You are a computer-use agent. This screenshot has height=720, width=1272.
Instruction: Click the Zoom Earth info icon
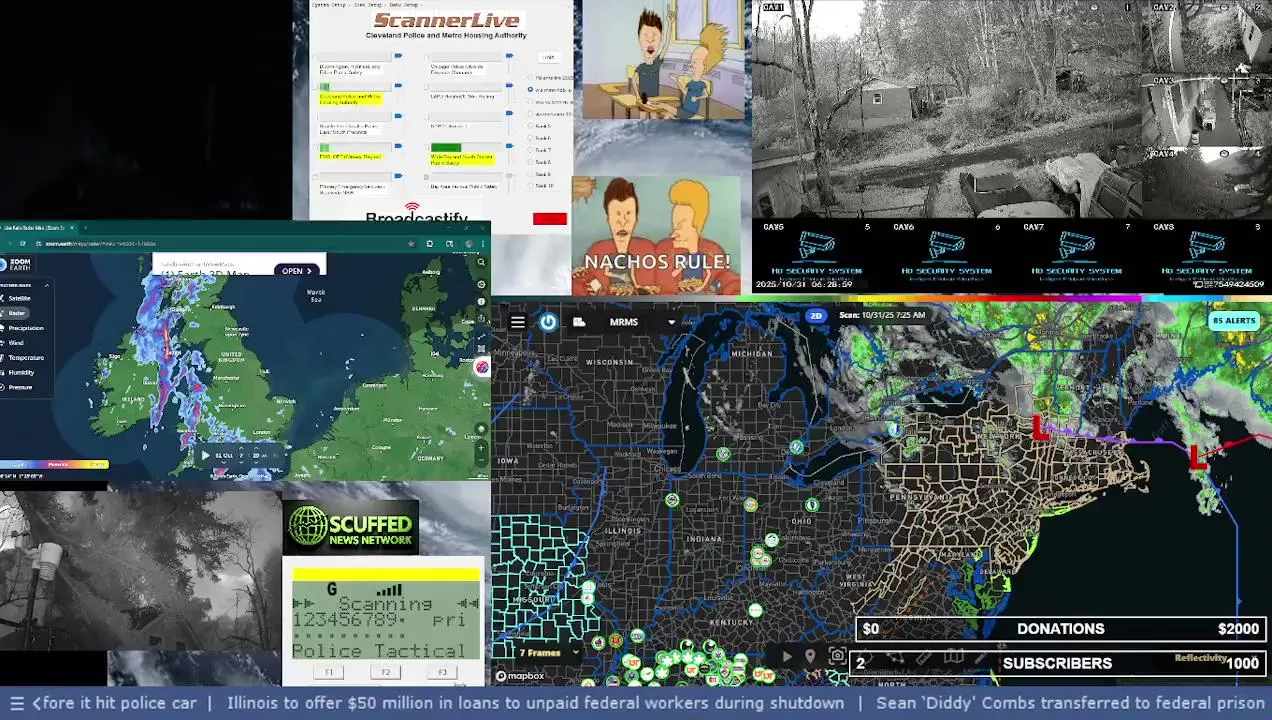pyautogui.click(x=481, y=302)
